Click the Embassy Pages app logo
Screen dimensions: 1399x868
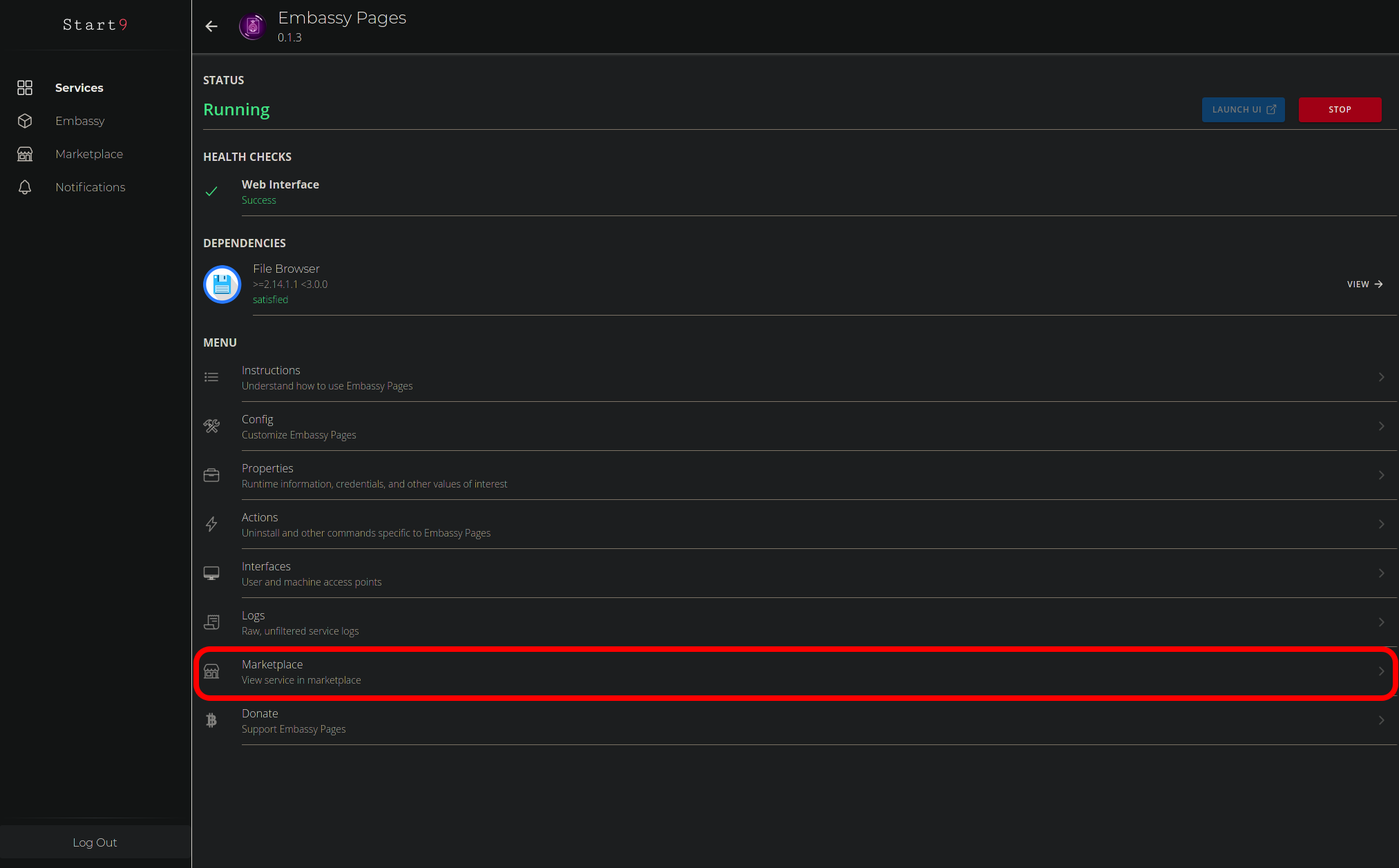253,26
